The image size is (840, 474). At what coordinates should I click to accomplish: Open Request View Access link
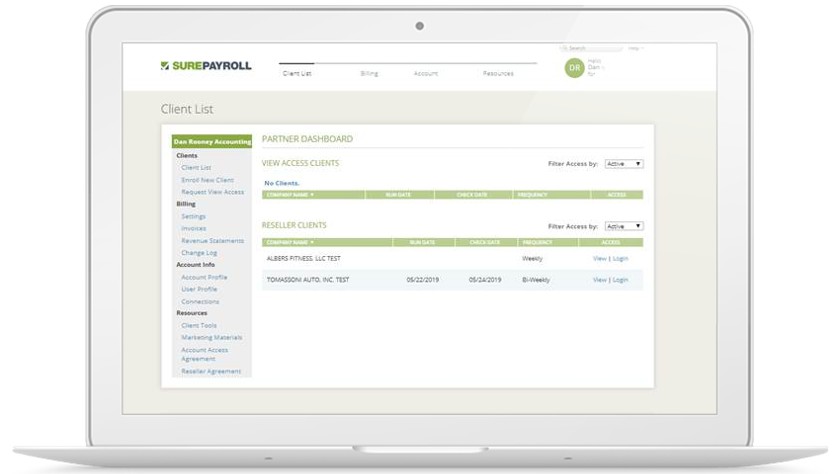pyautogui.click(x=213, y=192)
